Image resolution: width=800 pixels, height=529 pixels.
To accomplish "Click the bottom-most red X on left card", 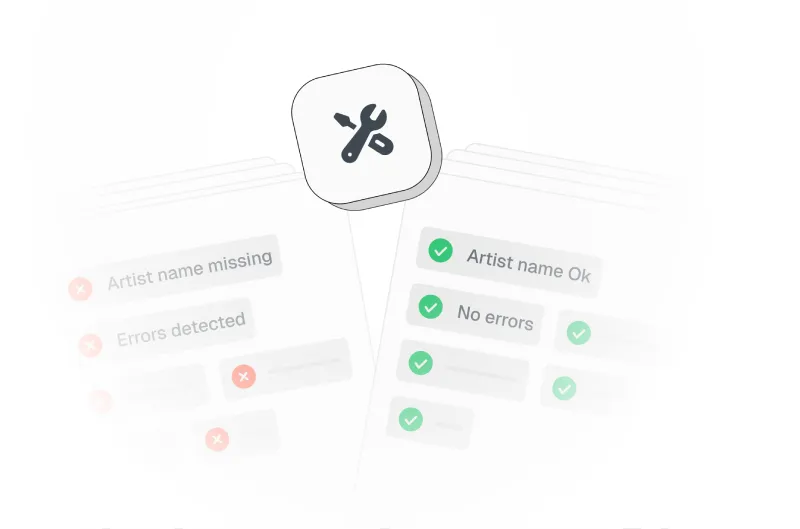I will [x=217, y=439].
